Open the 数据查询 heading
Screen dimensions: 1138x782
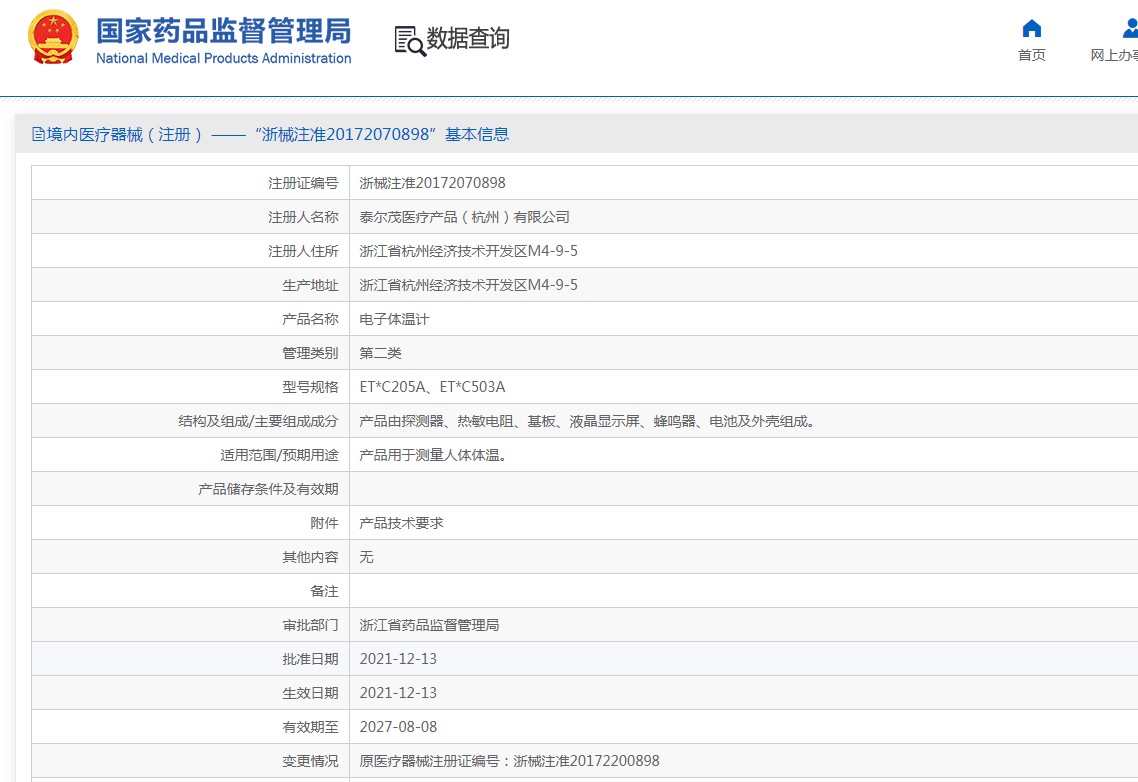click(x=468, y=38)
